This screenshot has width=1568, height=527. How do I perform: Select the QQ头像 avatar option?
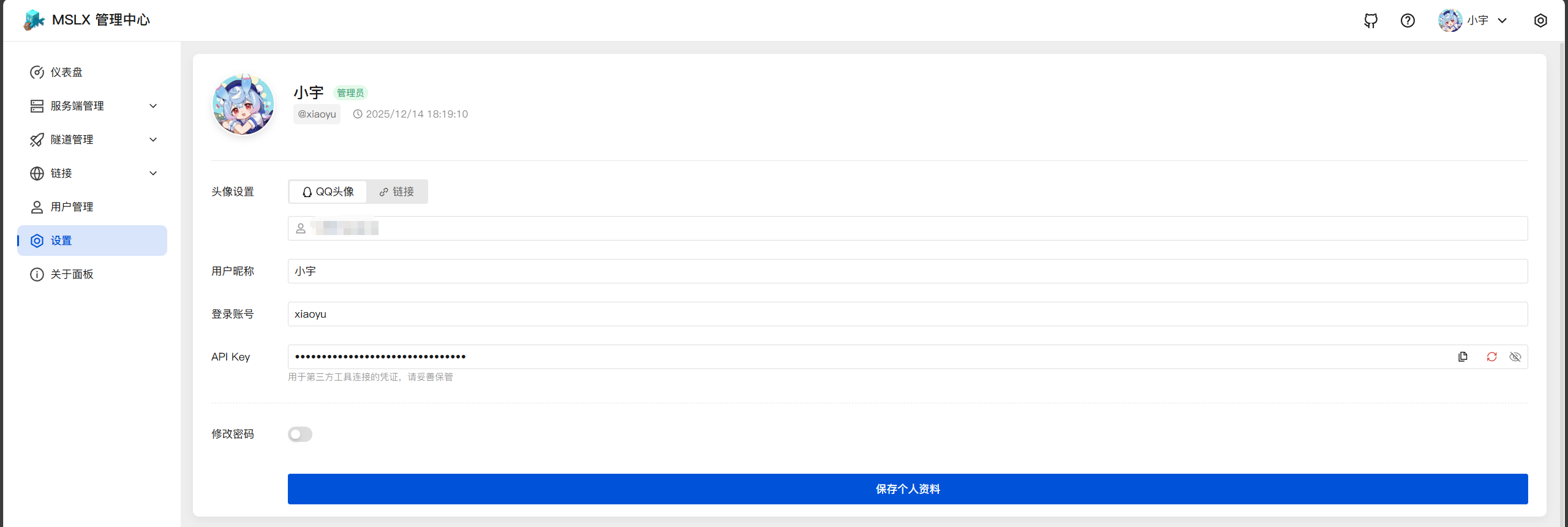(328, 192)
